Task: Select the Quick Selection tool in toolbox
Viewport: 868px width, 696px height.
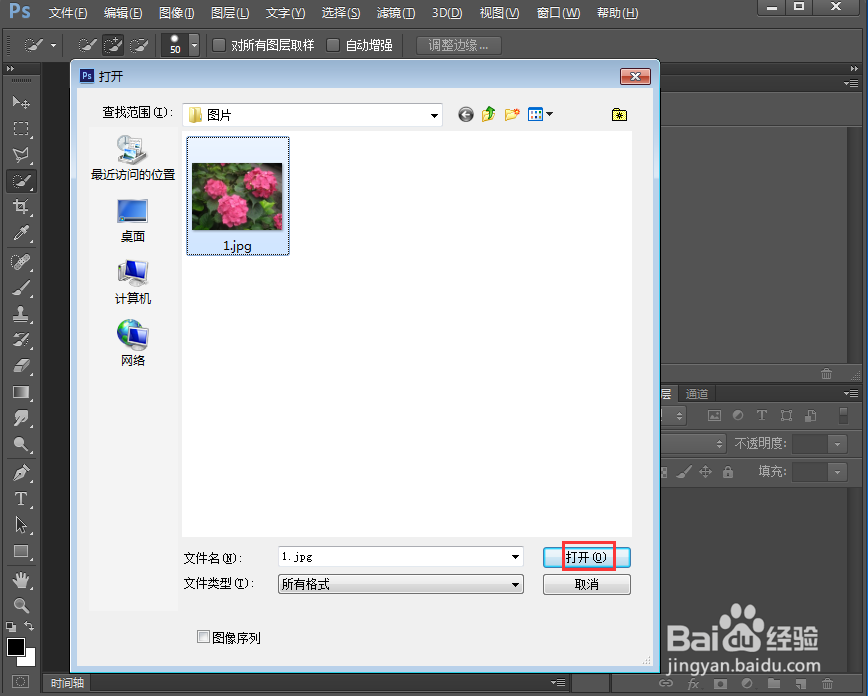Action: click(21, 181)
